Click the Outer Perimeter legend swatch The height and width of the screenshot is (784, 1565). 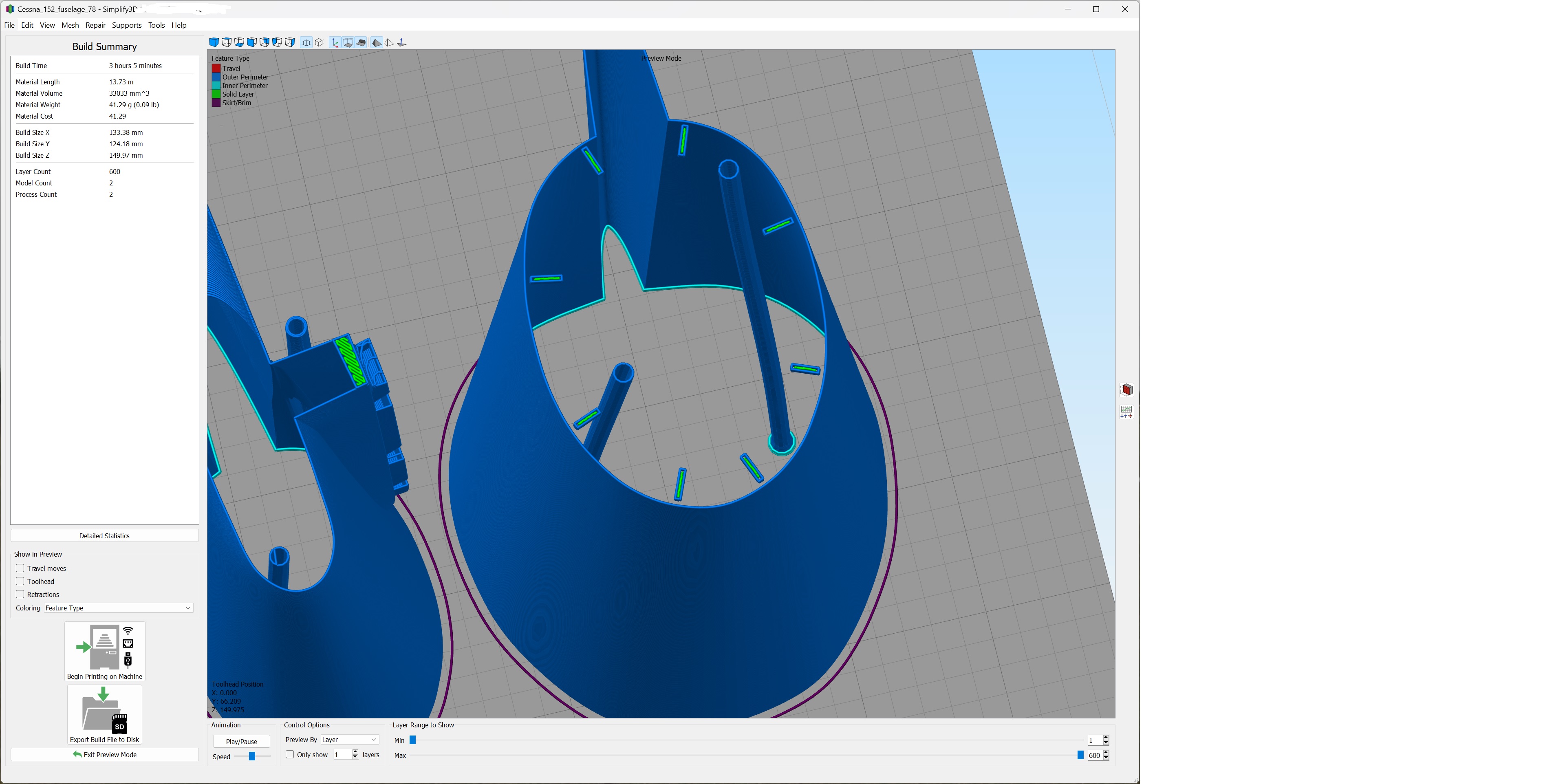pyautogui.click(x=216, y=77)
